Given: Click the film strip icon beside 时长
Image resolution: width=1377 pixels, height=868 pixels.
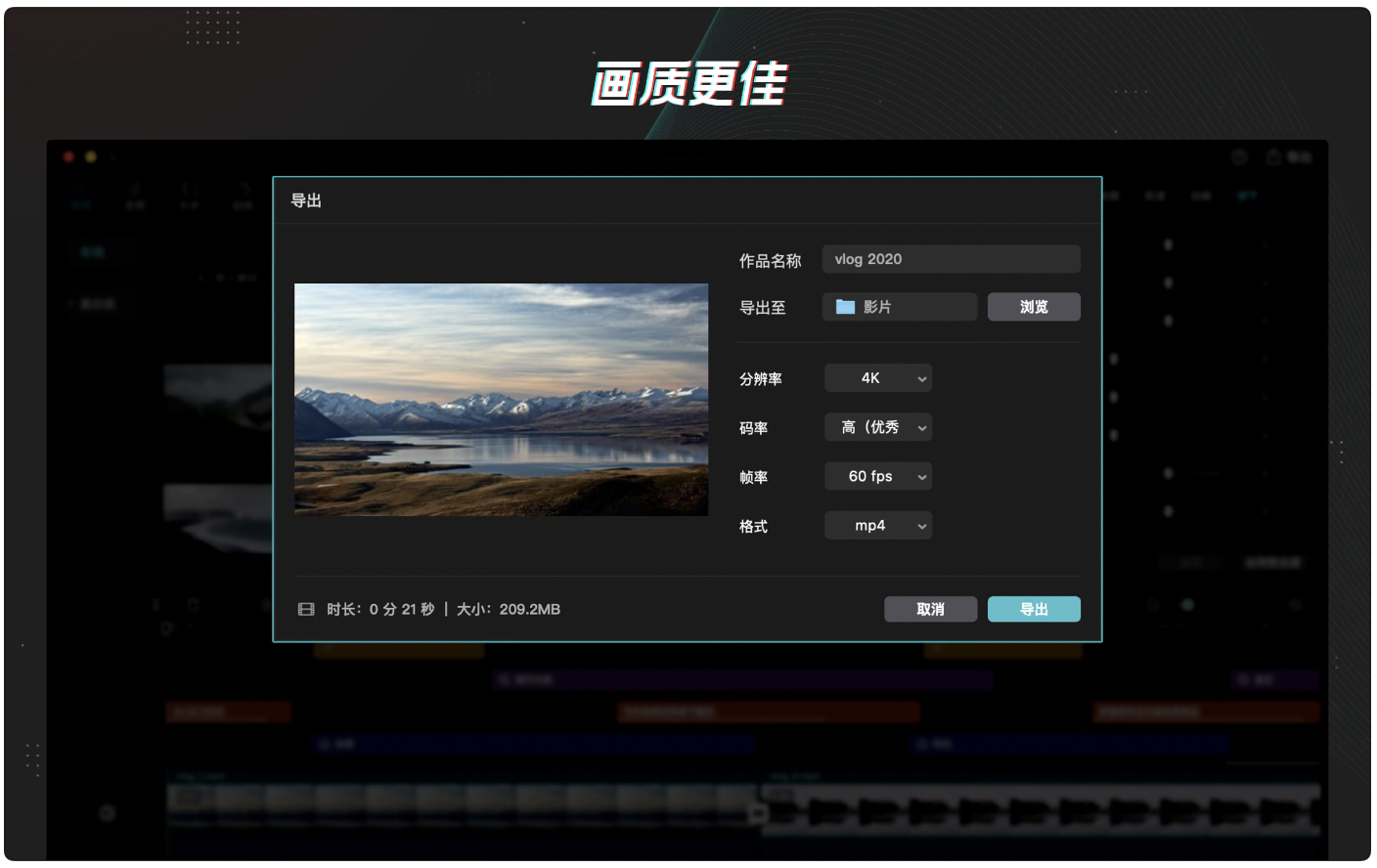Looking at the screenshot, I should (306, 609).
